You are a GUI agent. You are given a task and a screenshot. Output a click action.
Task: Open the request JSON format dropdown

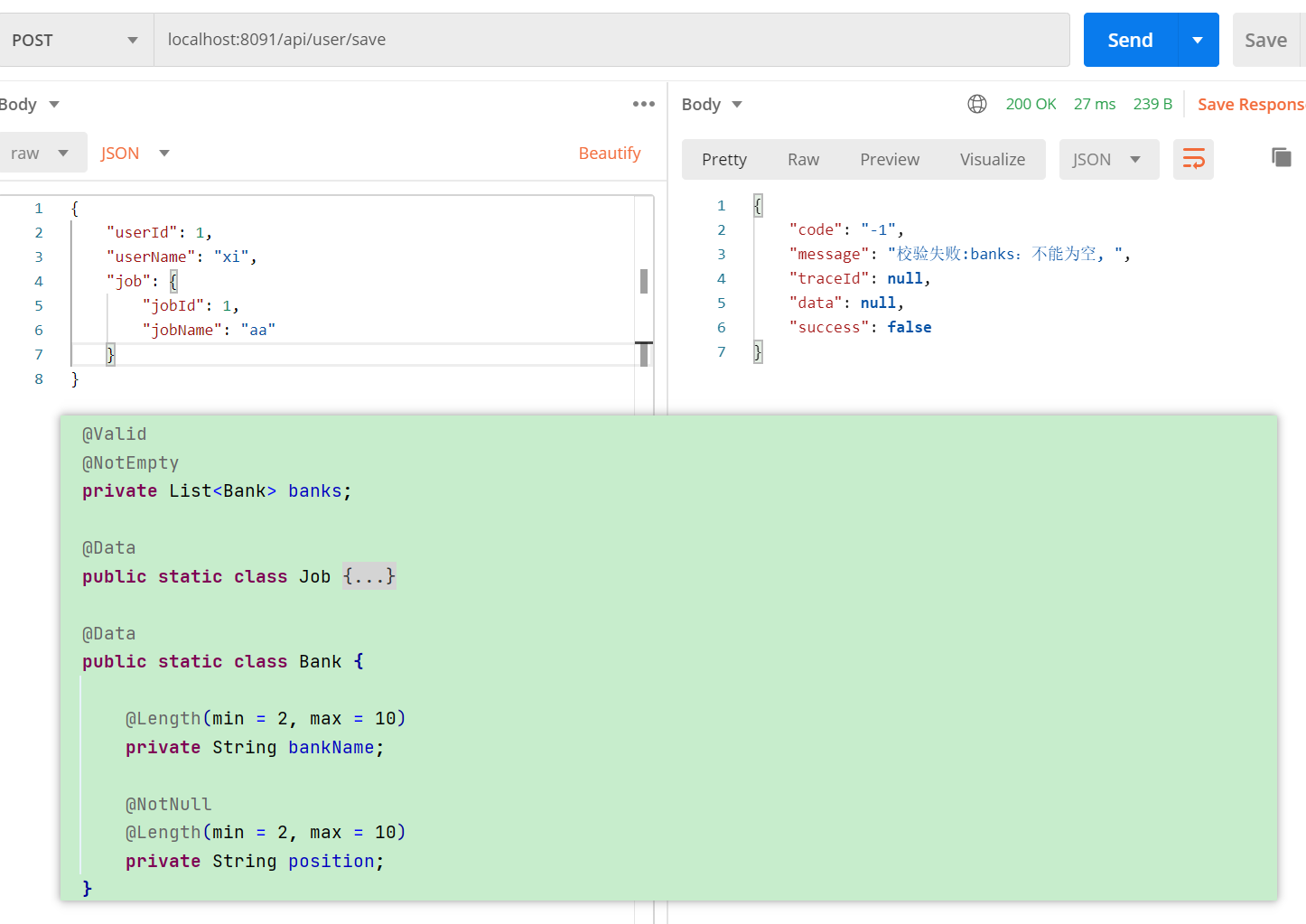point(135,153)
